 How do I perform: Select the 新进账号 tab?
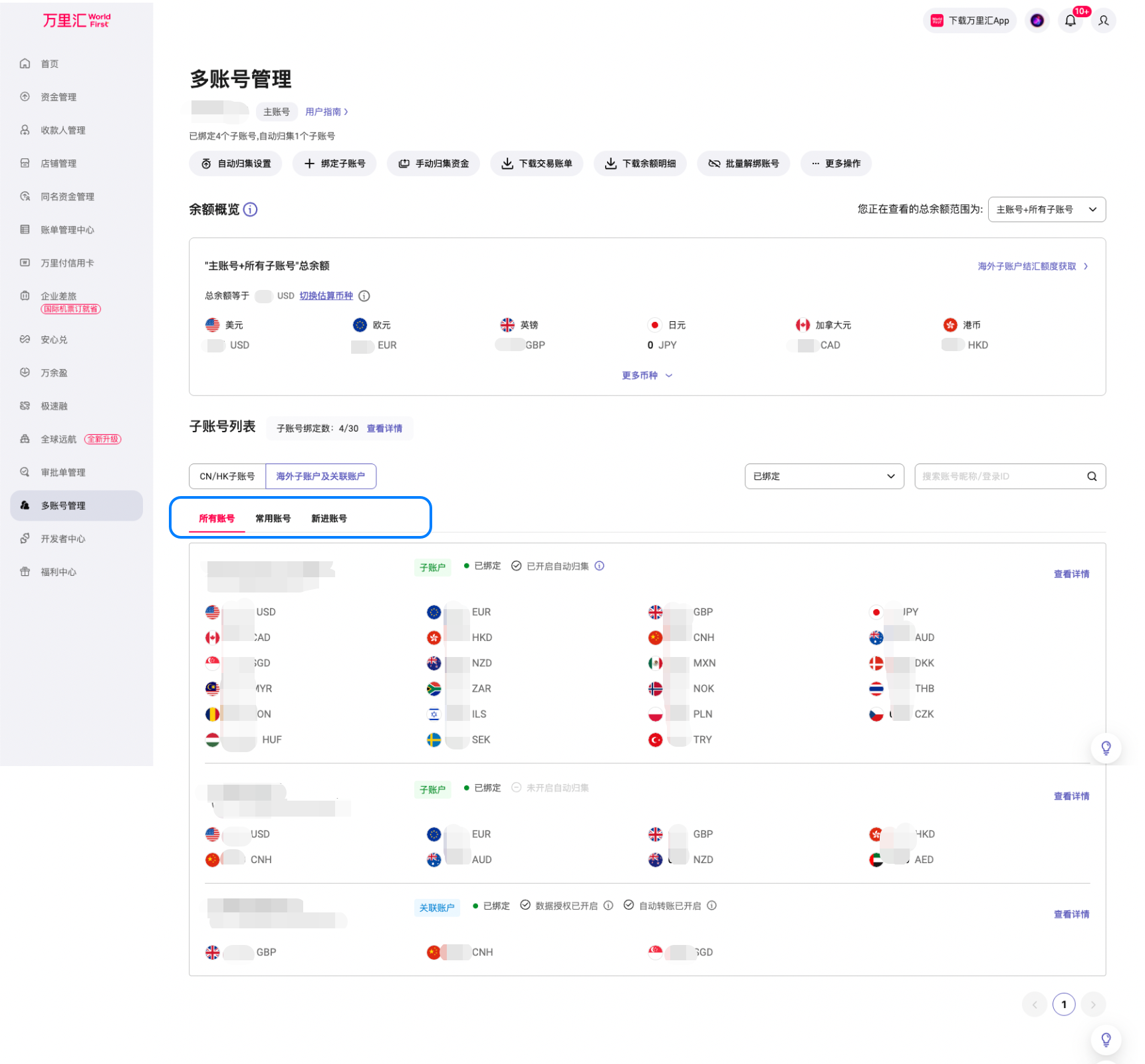click(328, 518)
